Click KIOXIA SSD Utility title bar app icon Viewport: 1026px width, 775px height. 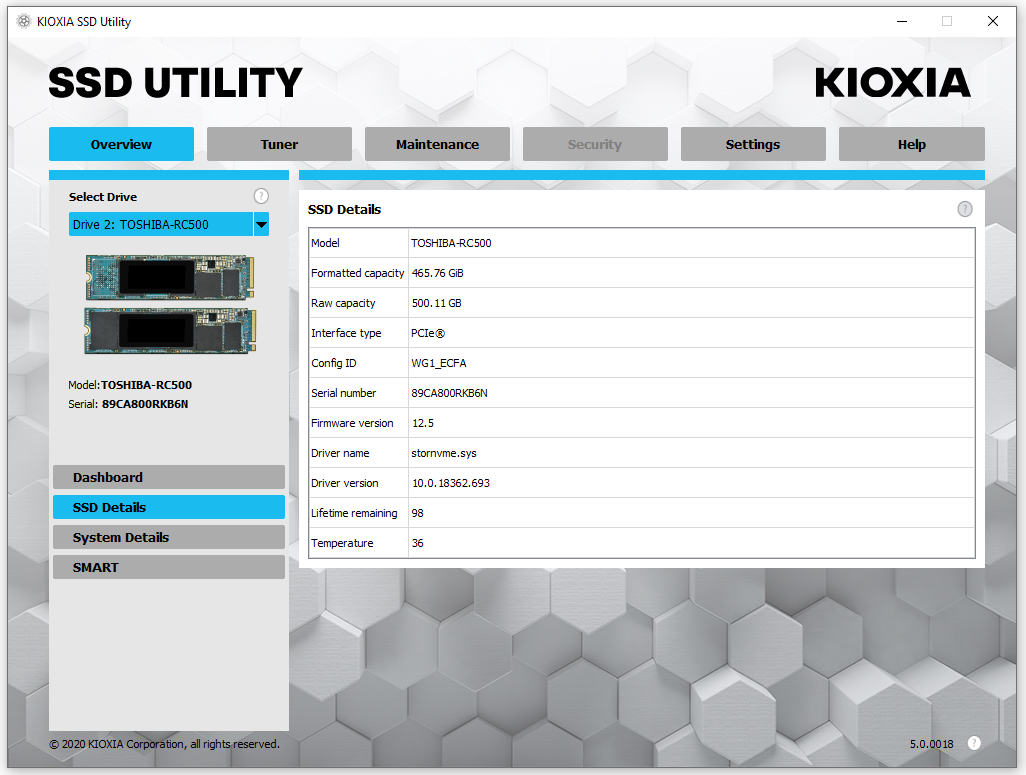click(x=24, y=22)
